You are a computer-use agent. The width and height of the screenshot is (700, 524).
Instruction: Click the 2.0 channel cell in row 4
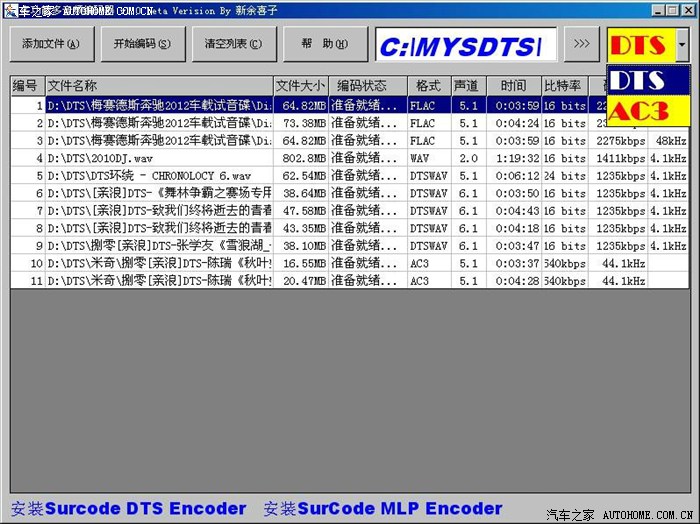click(469, 158)
